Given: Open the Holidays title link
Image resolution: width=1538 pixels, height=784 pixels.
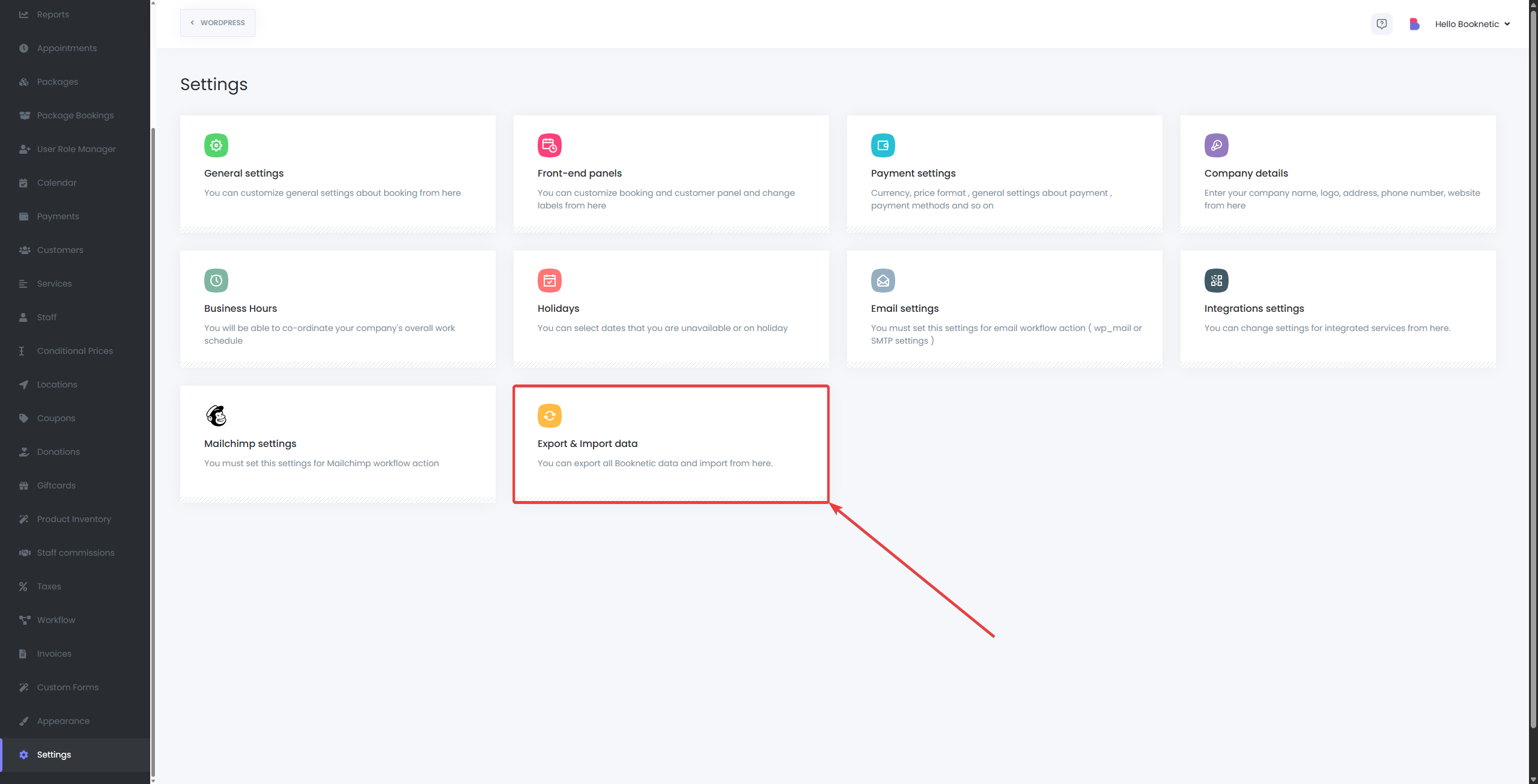Looking at the screenshot, I should 558,308.
